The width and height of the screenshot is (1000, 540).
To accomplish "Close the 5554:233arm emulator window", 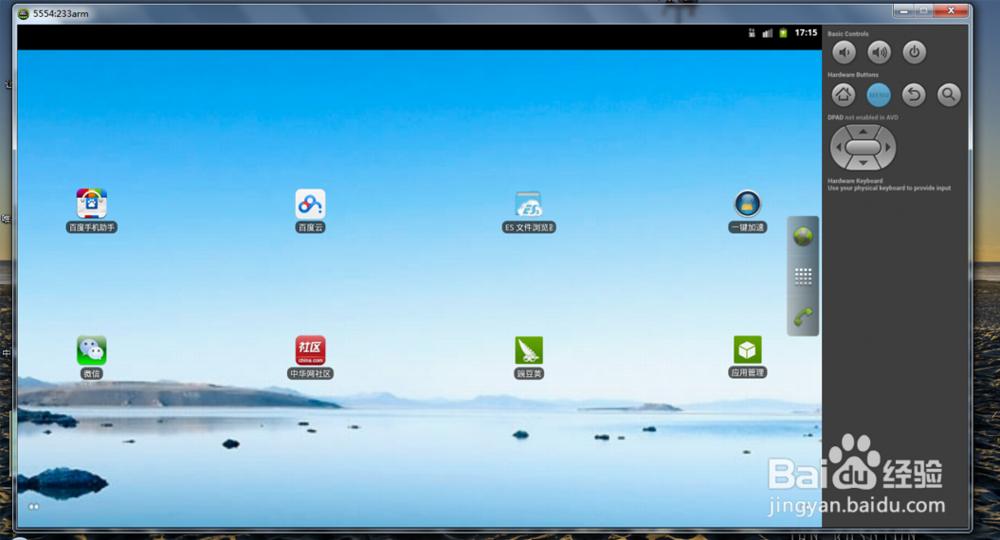I will click(x=951, y=11).
